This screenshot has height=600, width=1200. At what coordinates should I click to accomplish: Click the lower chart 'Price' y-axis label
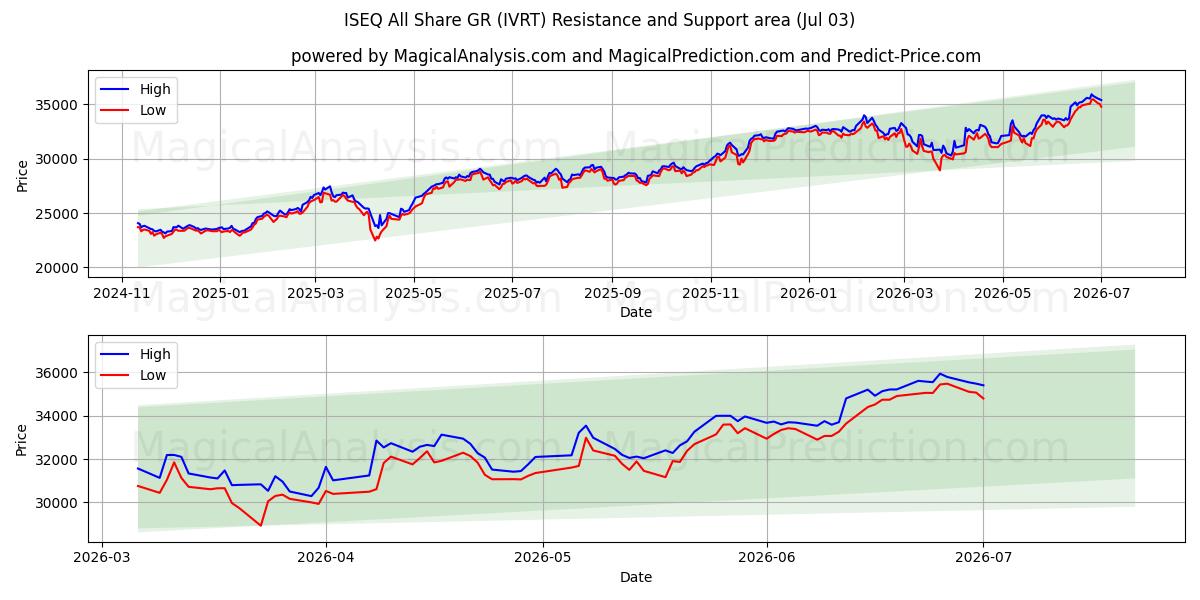[x=22, y=439]
